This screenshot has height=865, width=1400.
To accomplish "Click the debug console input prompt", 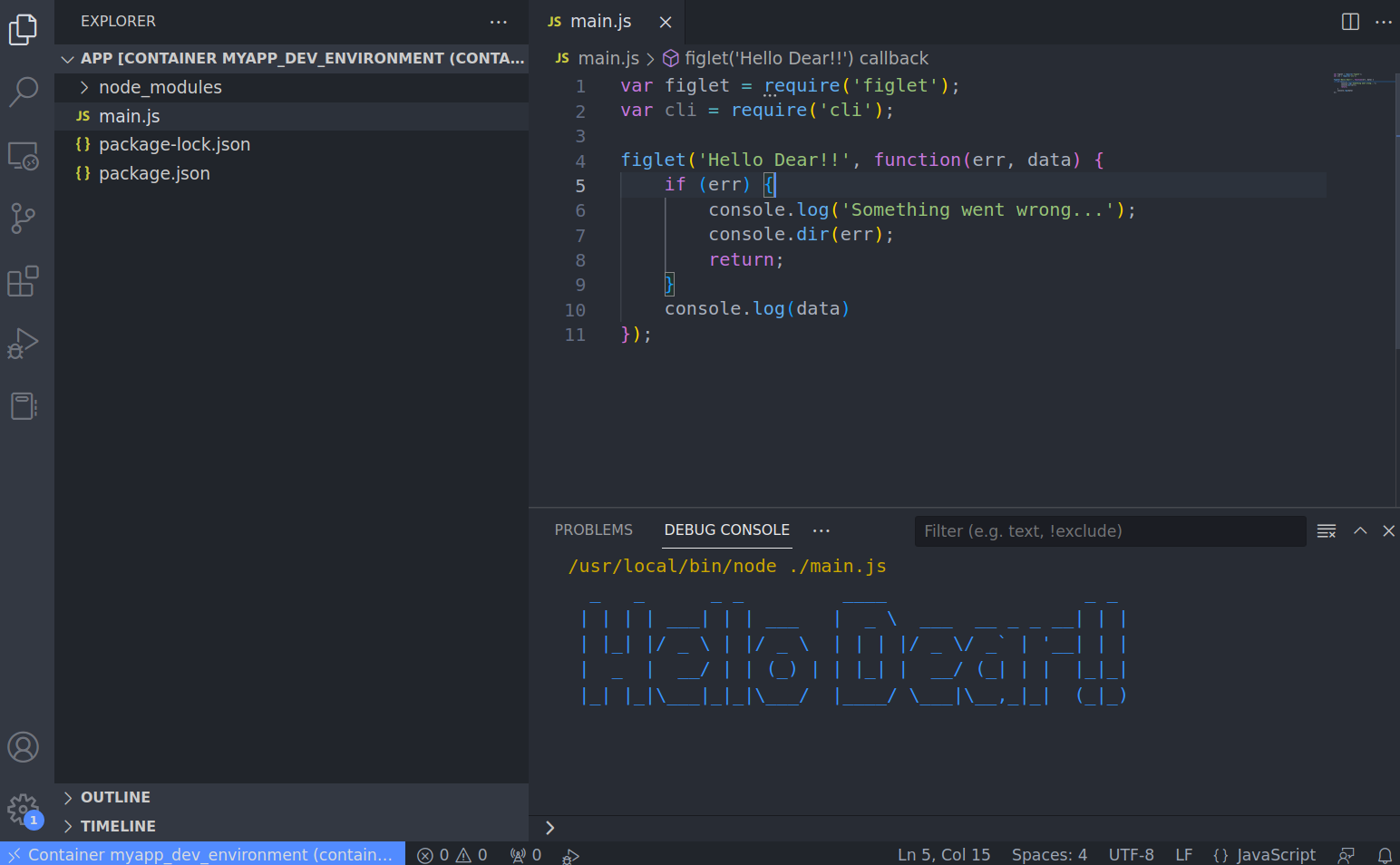I will click(x=964, y=828).
